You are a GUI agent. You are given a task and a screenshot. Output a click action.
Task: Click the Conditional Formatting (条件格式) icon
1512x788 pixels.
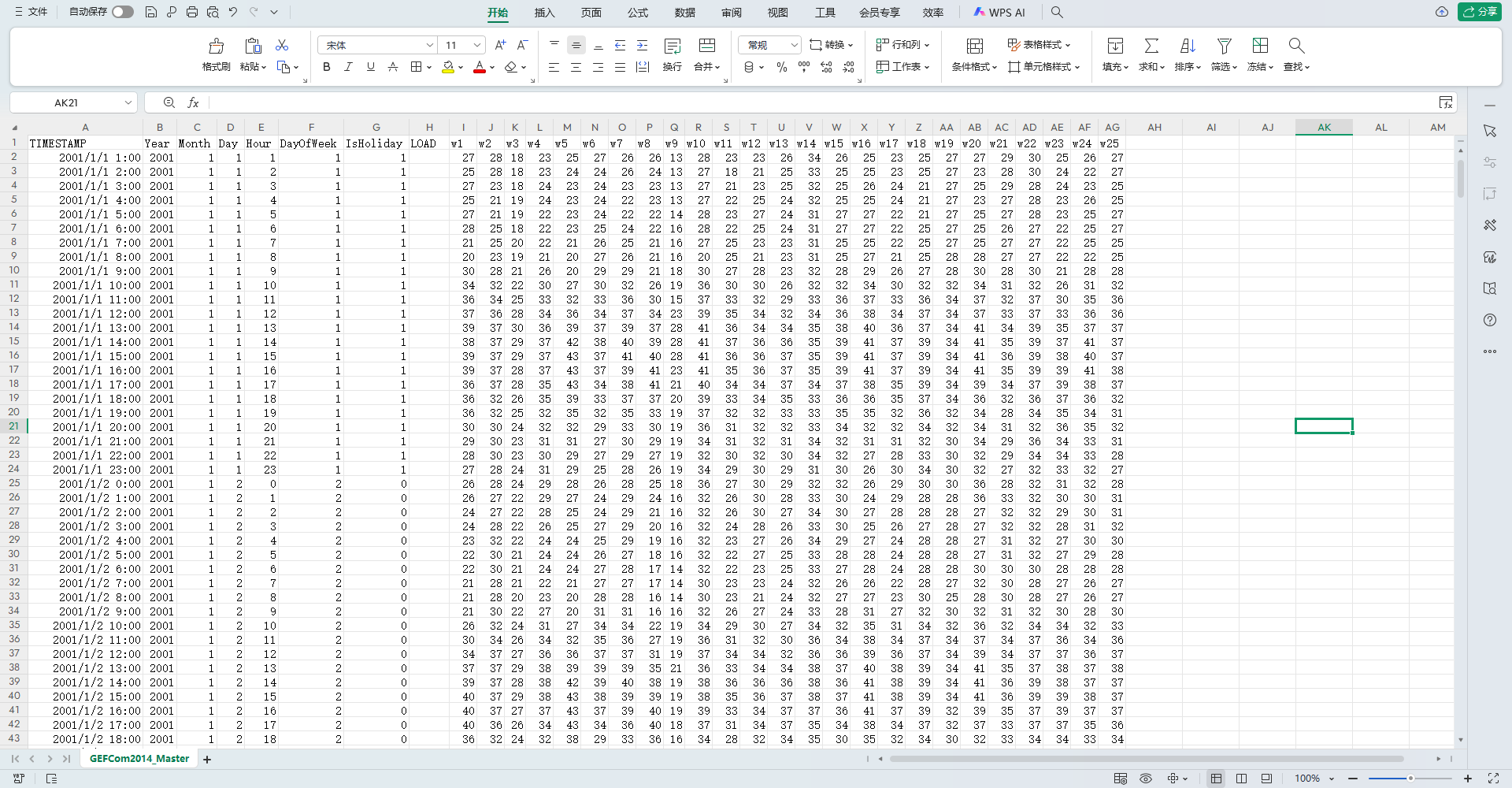click(x=975, y=46)
